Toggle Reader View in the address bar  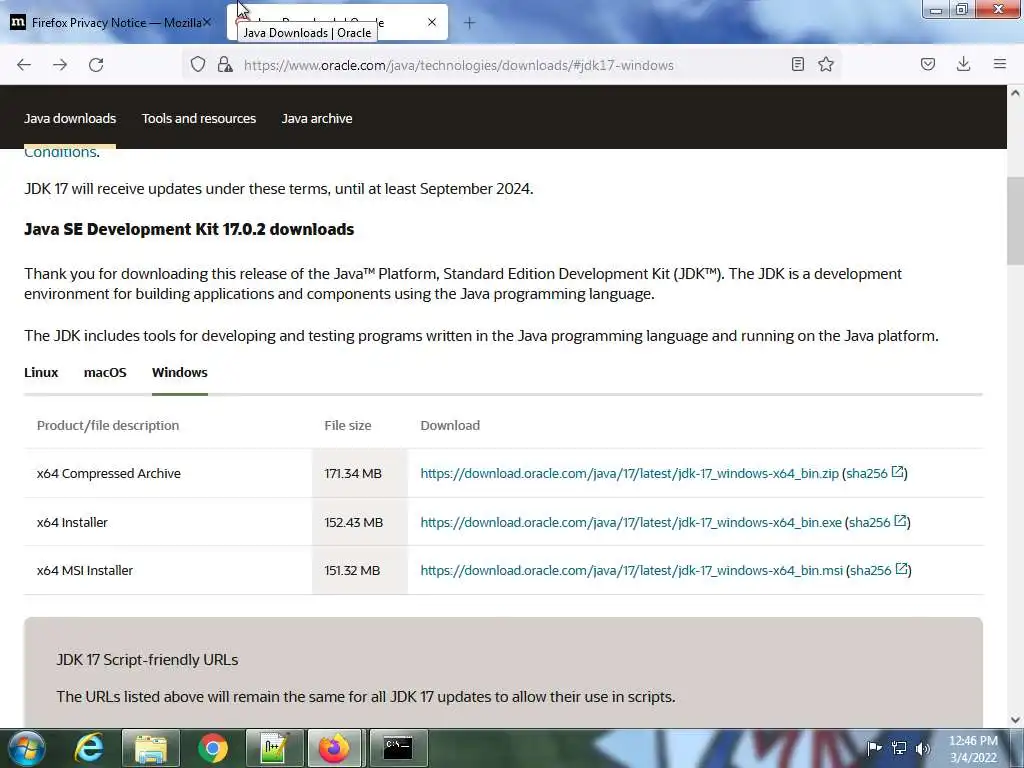click(x=797, y=64)
